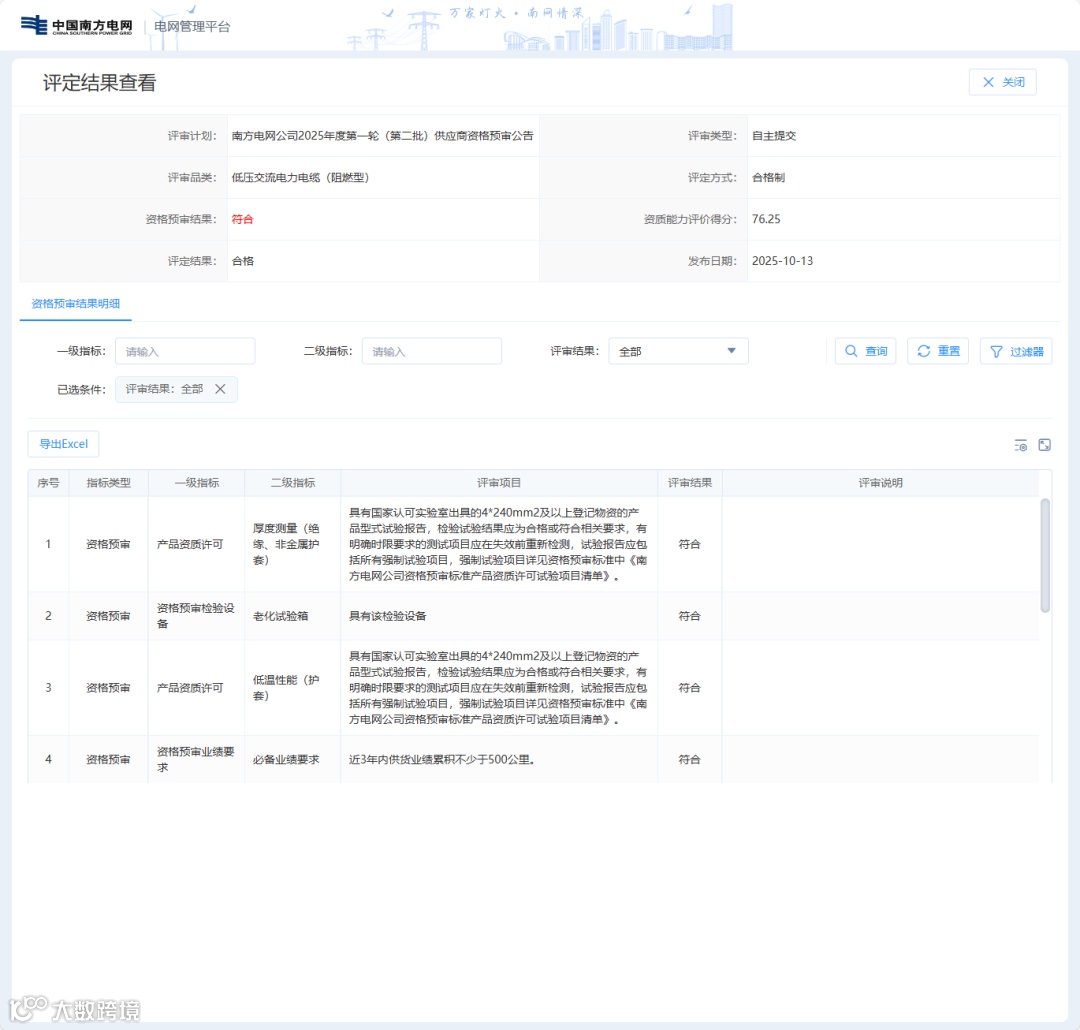The height and width of the screenshot is (1030, 1080).
Task: Click 低压交流电力电缆（阻燃型） category value
Action: click(x=300, y=178)
